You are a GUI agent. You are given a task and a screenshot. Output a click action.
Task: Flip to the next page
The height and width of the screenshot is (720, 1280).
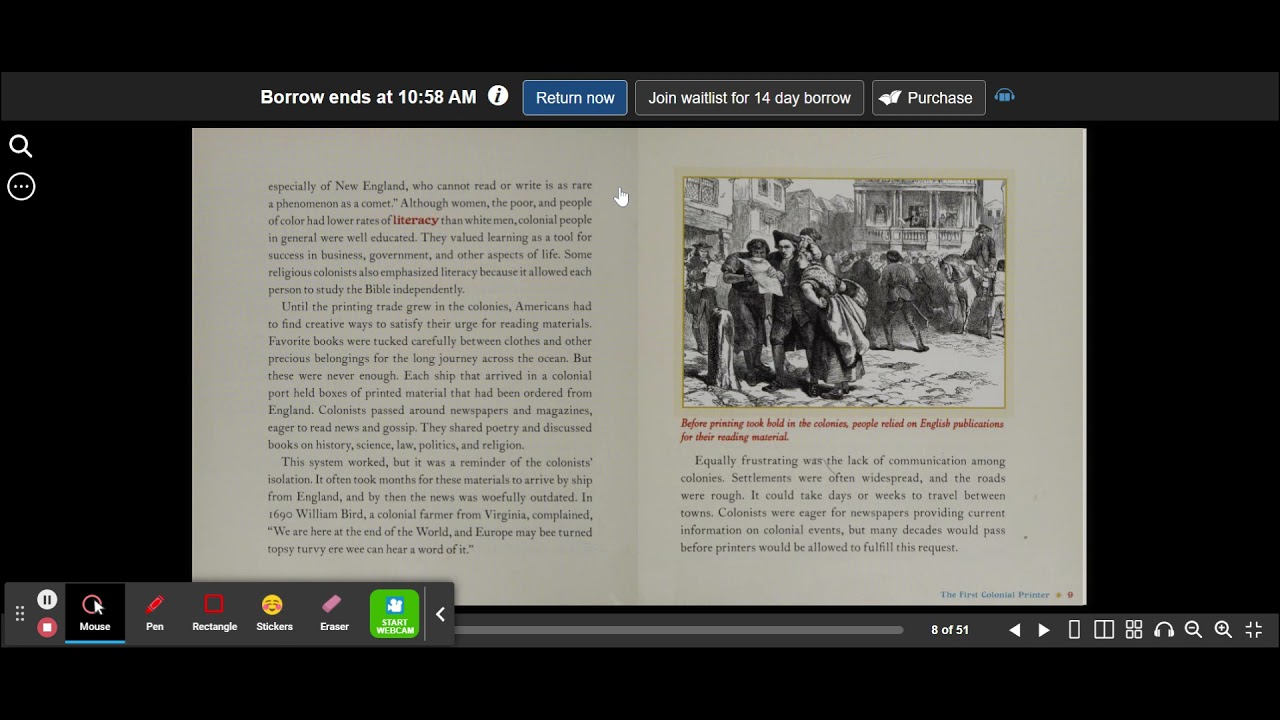(x=1044, y=630)
